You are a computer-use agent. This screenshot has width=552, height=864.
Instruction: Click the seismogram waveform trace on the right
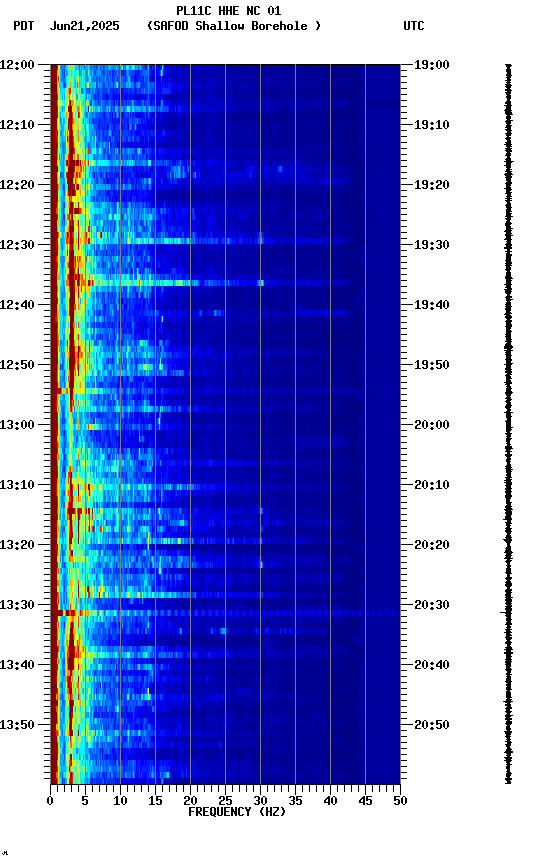click(x=508, y=424)
